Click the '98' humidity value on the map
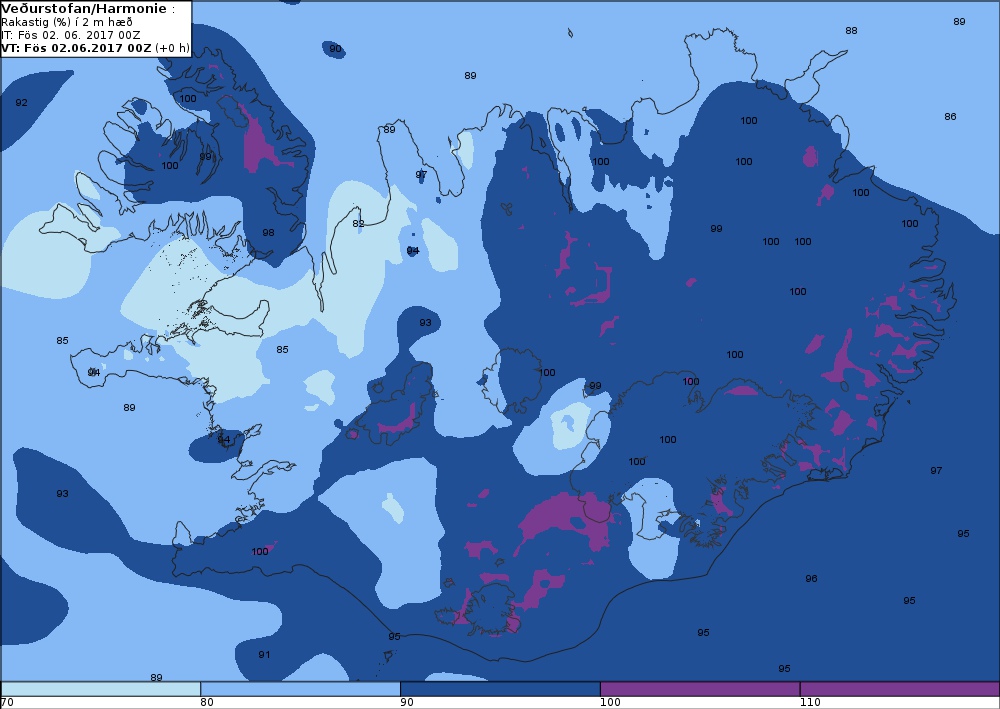This screenshot has width=1000, height=709. 268,233
